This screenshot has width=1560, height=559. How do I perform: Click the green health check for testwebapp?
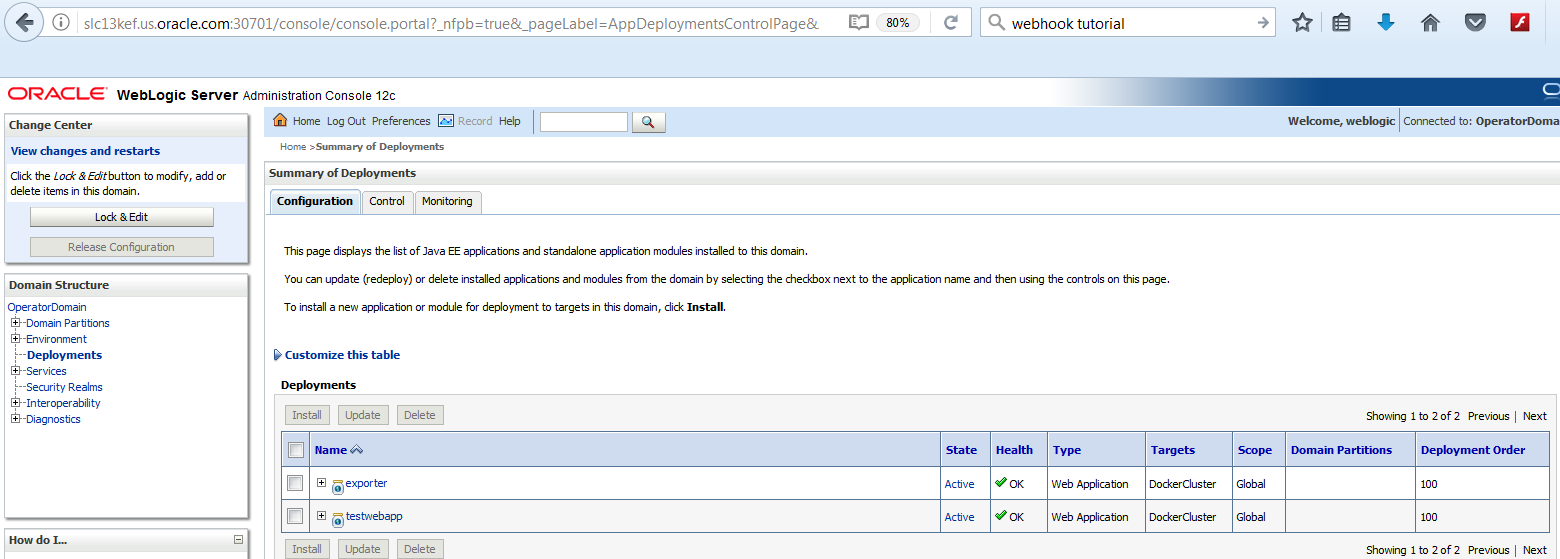(1001, 516)
